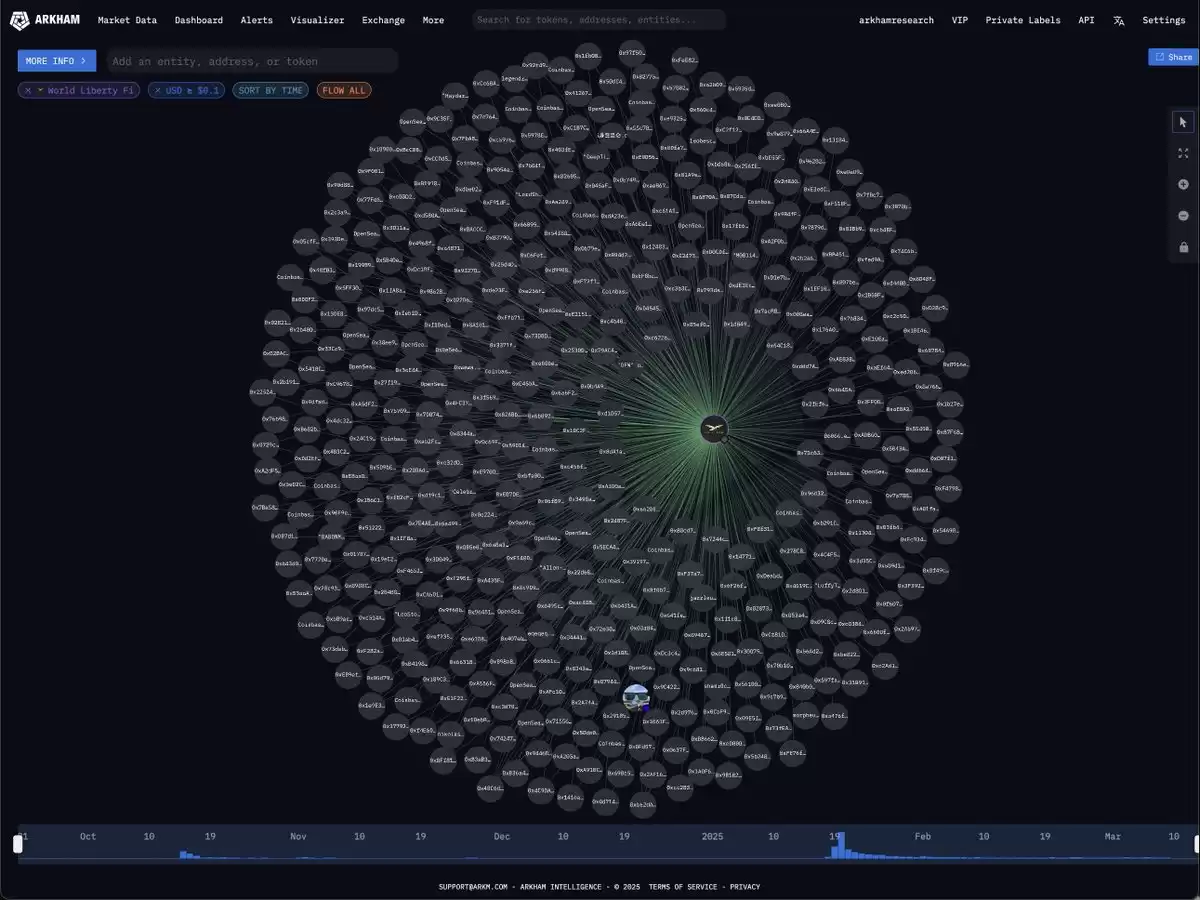Remove the World Liberty Fi filter chip
The image size is (1200, 900).
pos(27,90)
